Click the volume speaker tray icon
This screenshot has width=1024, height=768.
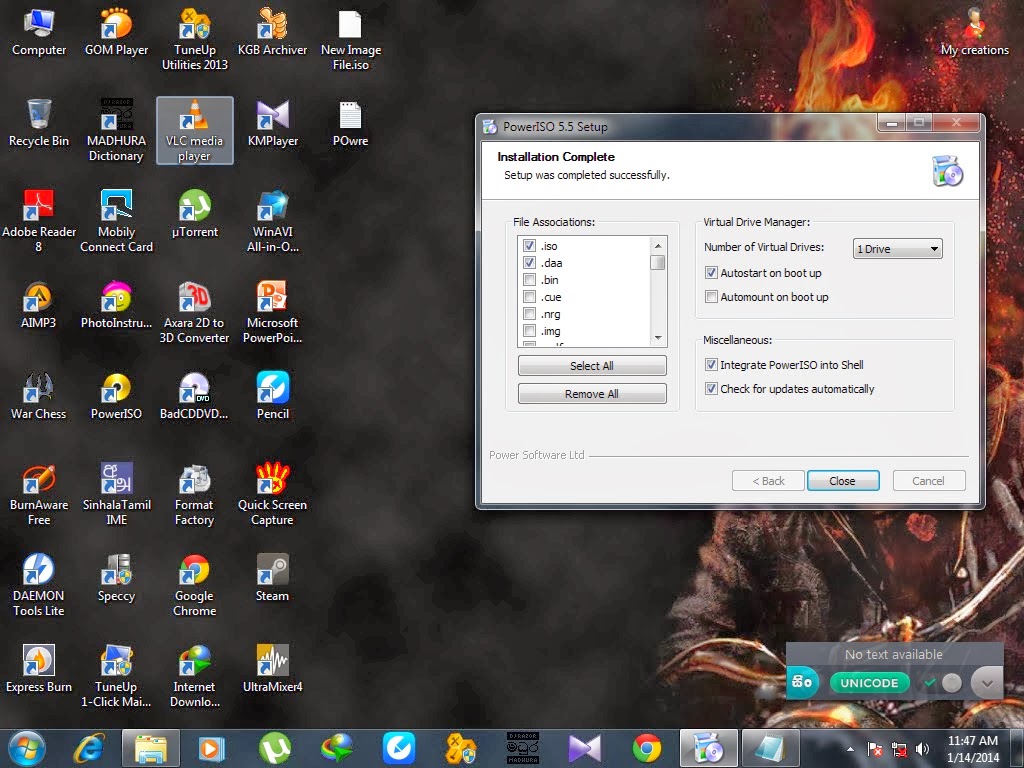(922, 749)
